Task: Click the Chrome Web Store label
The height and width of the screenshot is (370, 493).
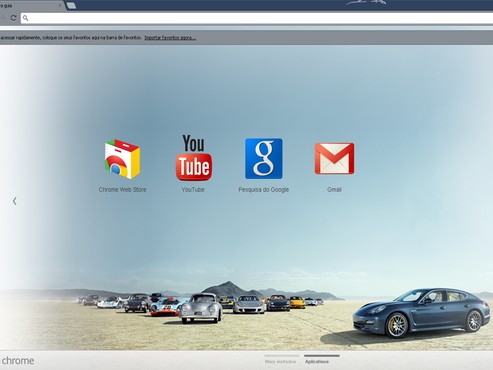Action: 122,189
